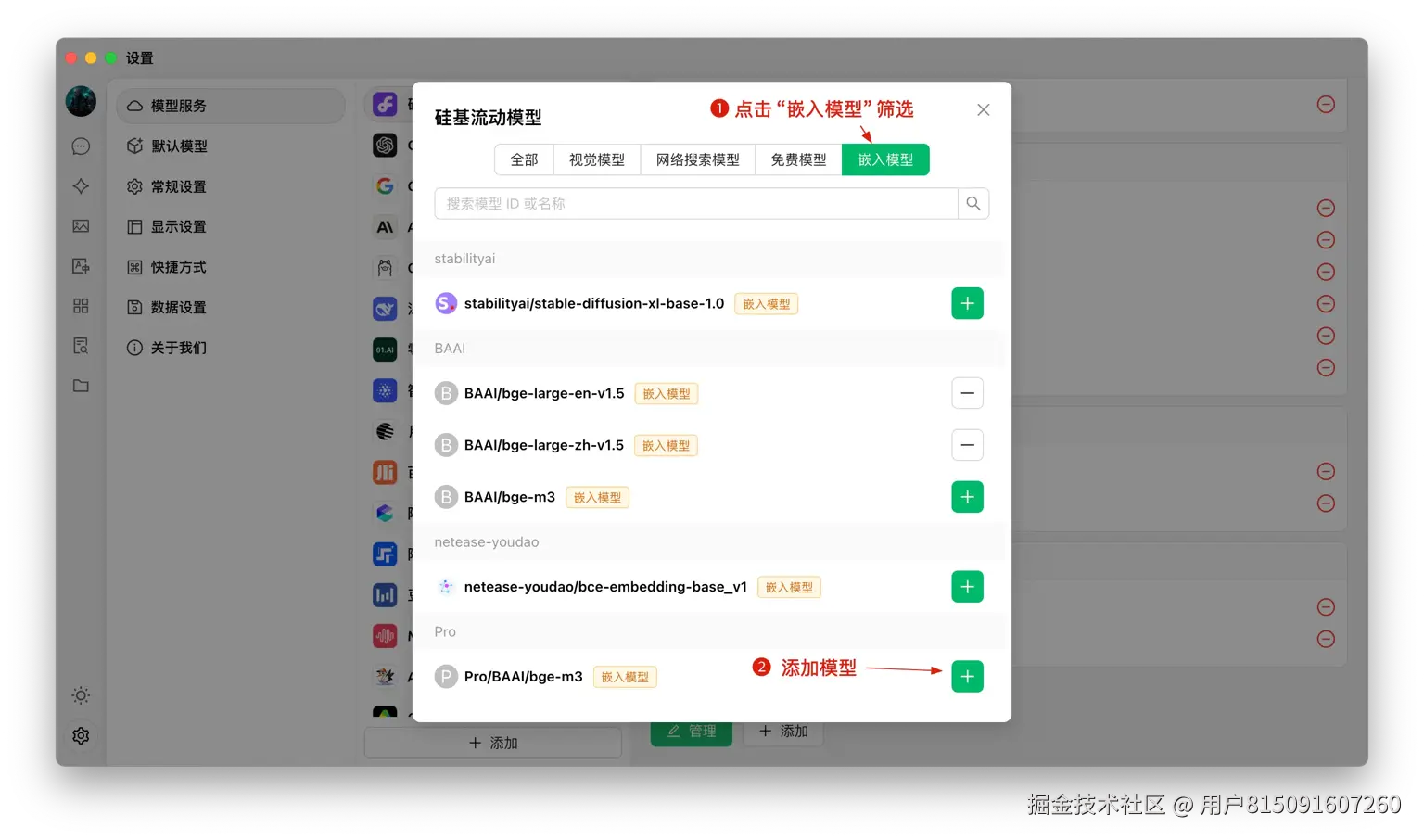This screenshot has height=840, width=1424.
Task: Select the orange Baichuan provider icon
Action: coord(385,472)
